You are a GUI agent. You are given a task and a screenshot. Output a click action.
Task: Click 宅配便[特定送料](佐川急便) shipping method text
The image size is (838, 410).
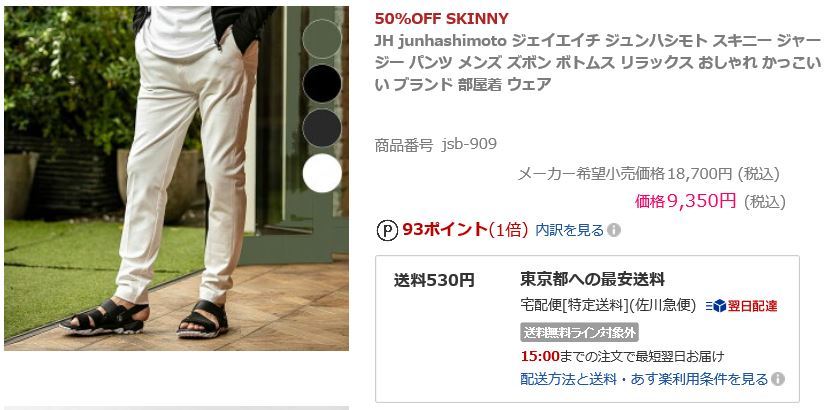point(608,306)
